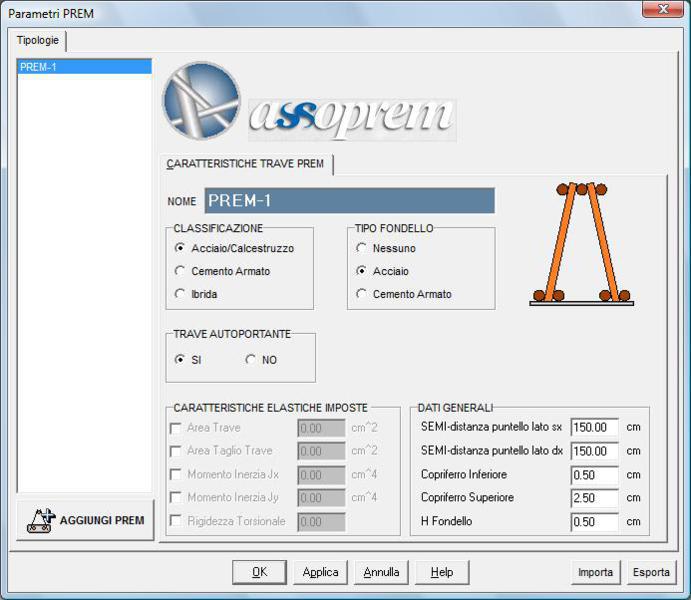Viewport: 691px width, 600px height.
Task: Close the Parametri PREM dialog
Action: [663, 9]
